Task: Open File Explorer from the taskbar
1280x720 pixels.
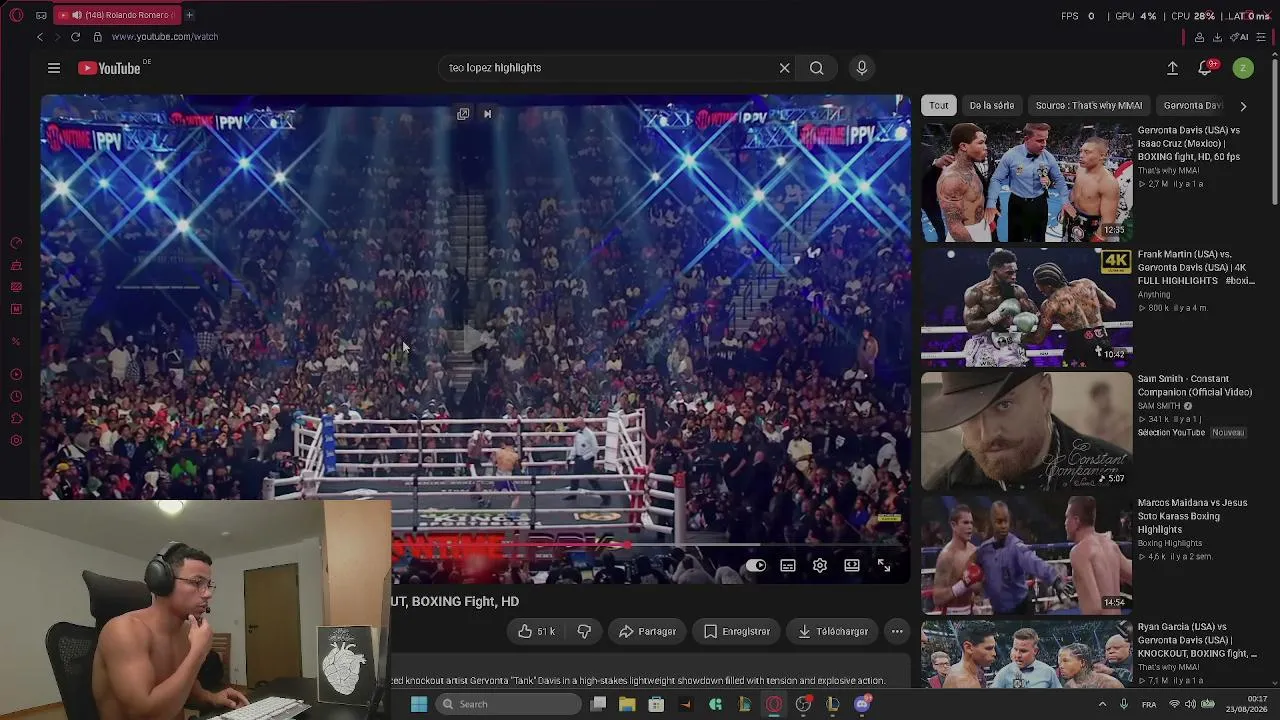Action: (627, 704)
